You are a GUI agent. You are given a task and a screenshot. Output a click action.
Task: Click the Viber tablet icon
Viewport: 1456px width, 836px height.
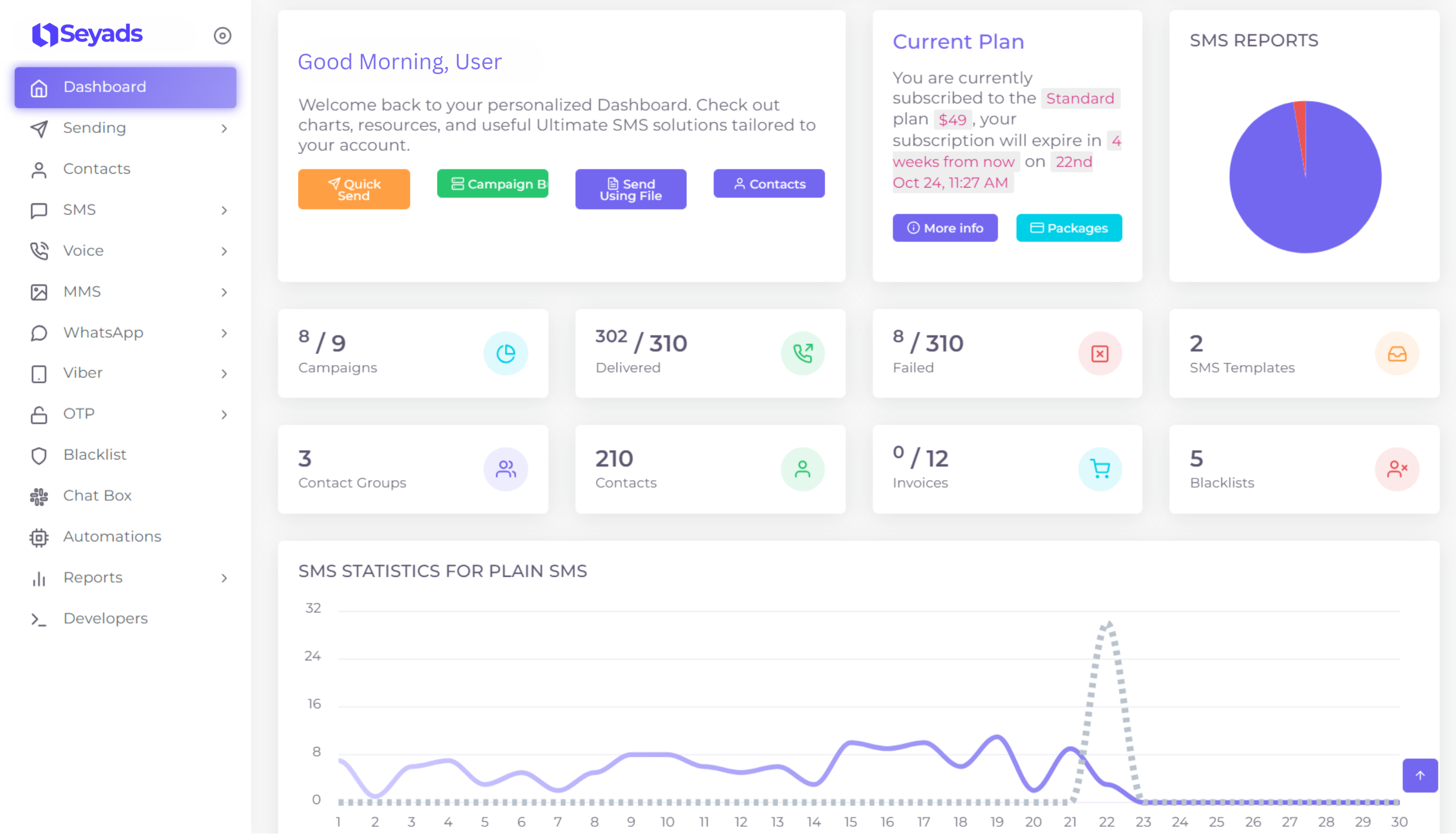tap(39, 374)
